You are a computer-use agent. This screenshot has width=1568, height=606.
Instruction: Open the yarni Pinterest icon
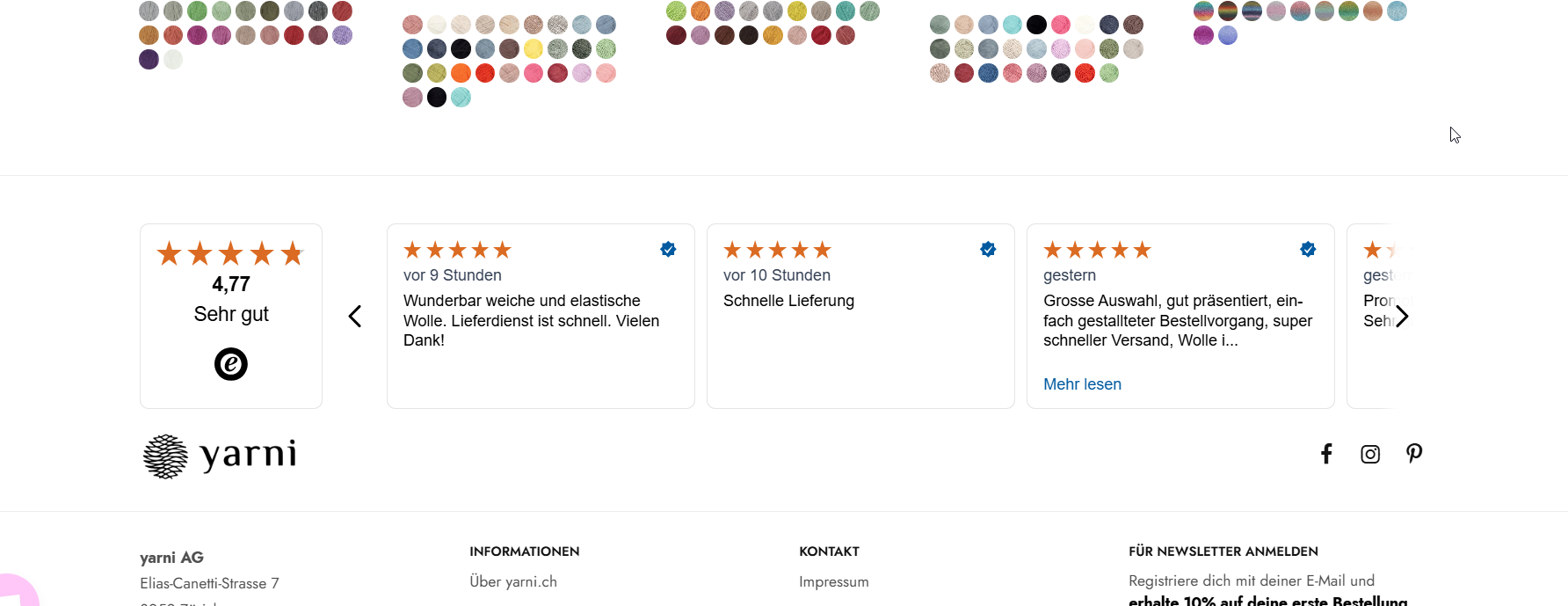click(1414, 454)
